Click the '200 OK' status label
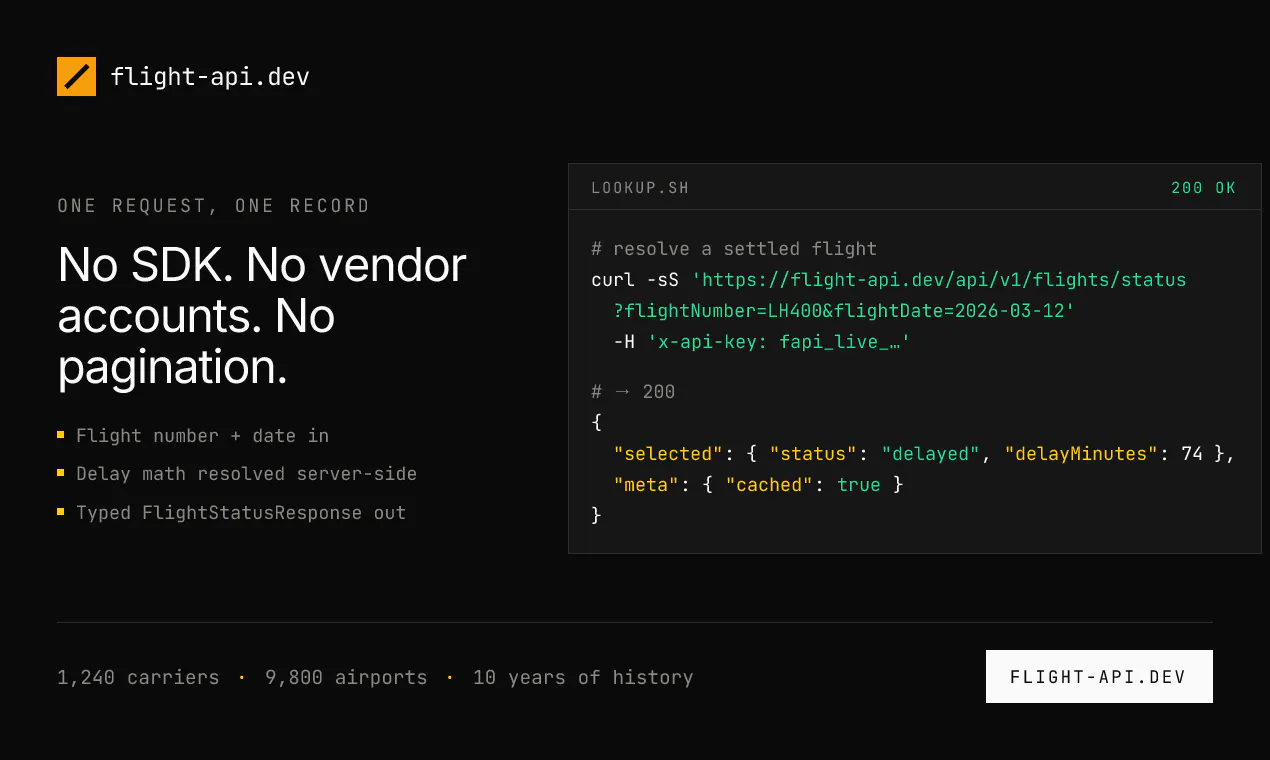The height and width of the screenshot is (760, 1270). point(1204,188)
